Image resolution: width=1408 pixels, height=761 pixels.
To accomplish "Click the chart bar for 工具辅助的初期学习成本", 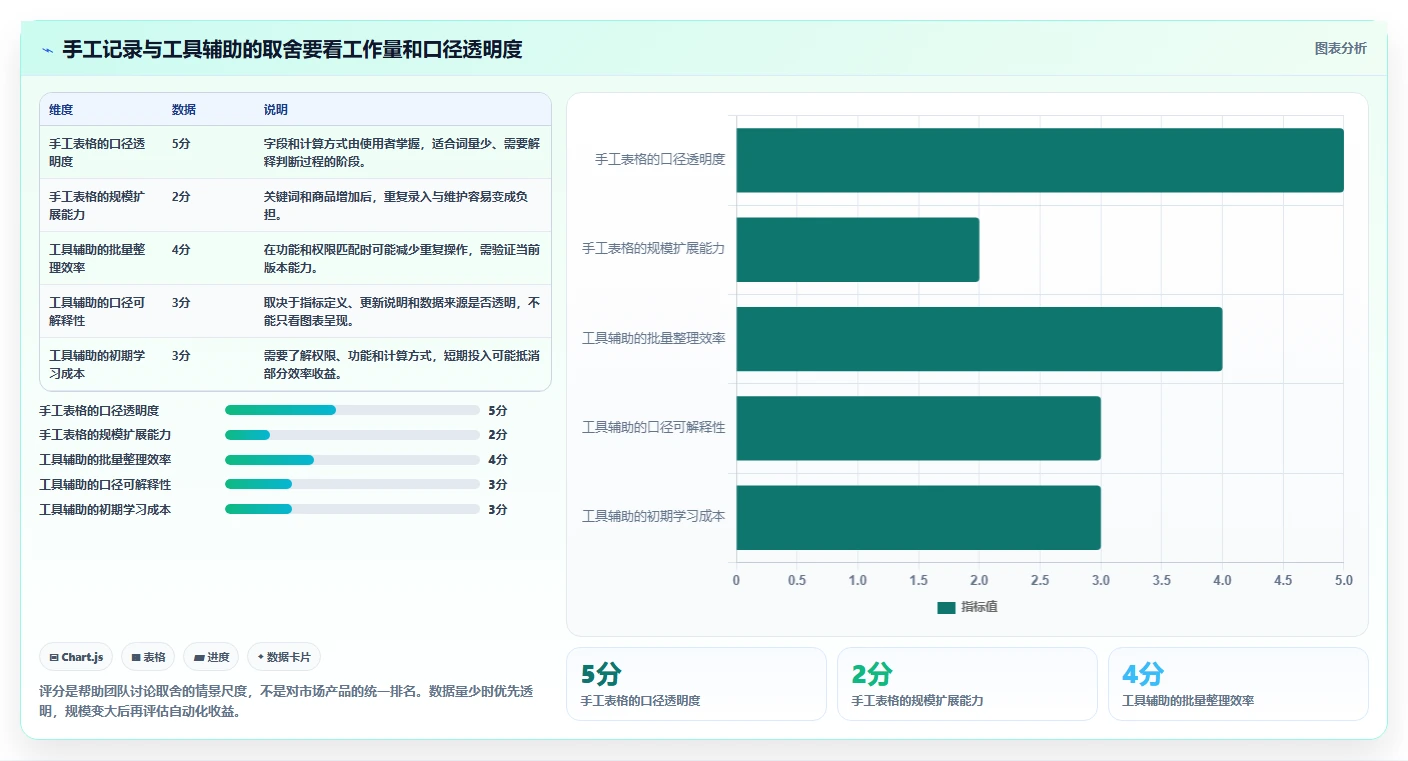I will coord(918,517).
